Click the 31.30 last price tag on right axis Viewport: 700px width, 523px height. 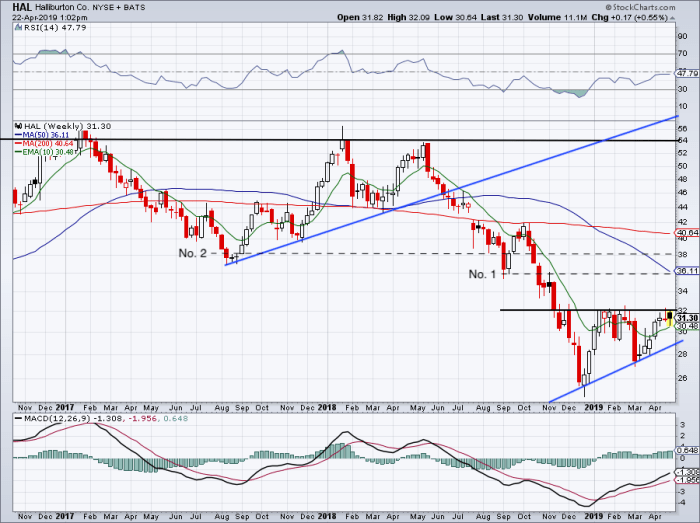[687, 318]
